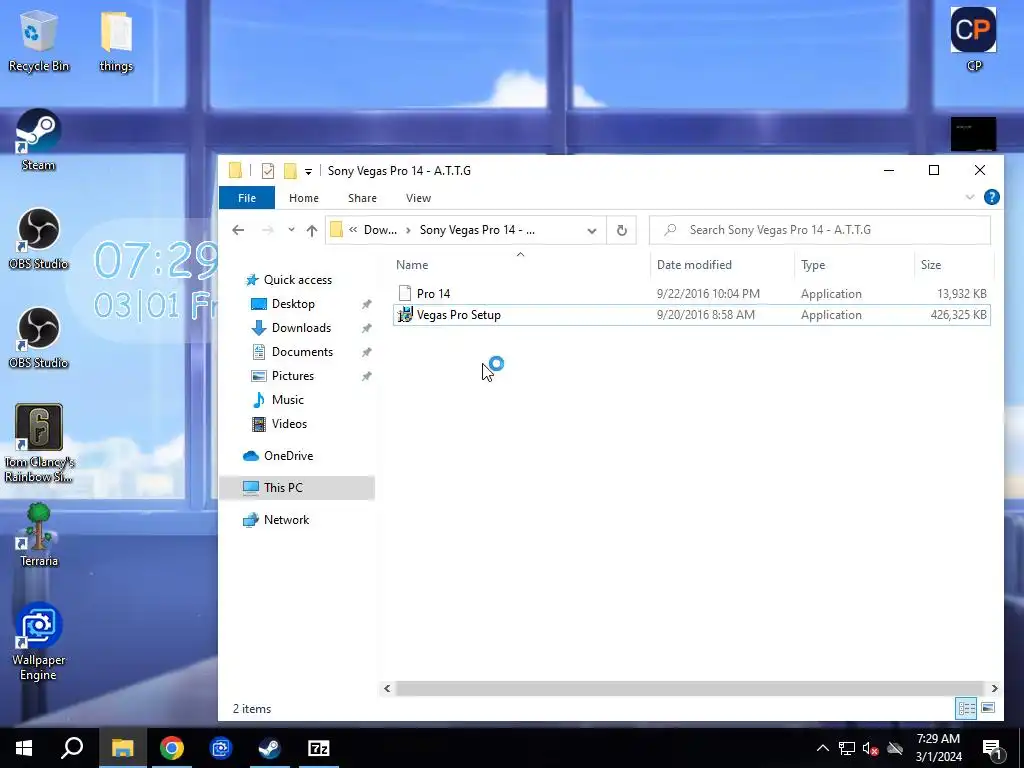Screen dimensions: 1024x768
Task: Open 7-Zip from the taskbar
Action: point(319,748)
